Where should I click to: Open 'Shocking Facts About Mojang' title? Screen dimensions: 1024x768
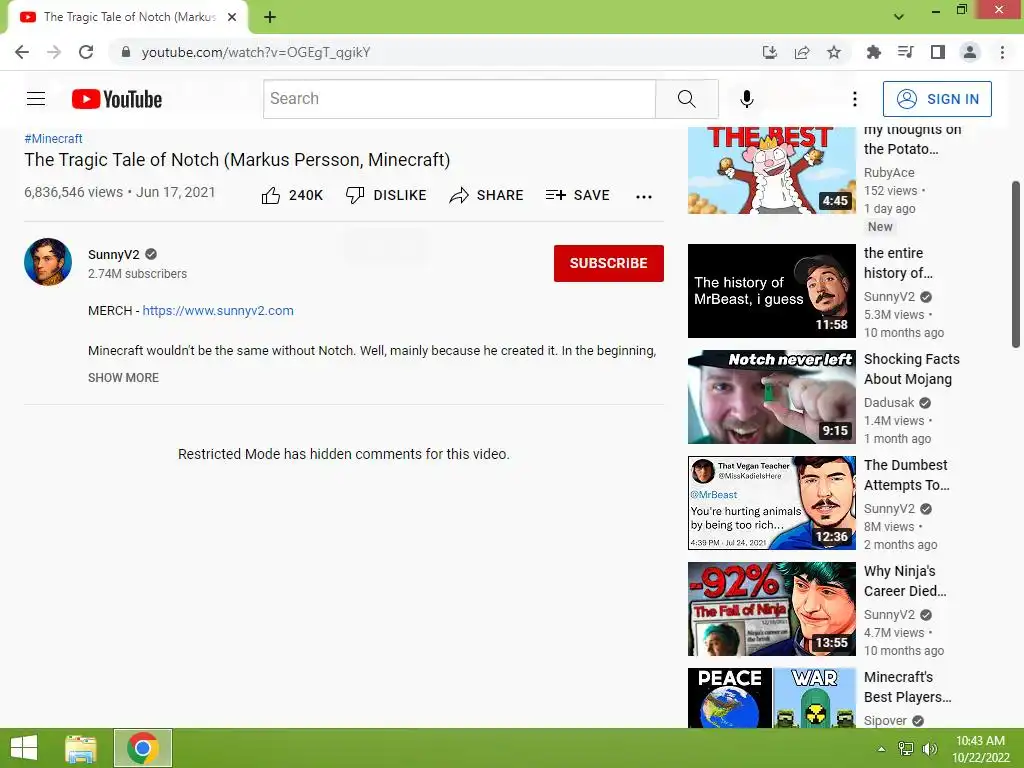[912, 369]
